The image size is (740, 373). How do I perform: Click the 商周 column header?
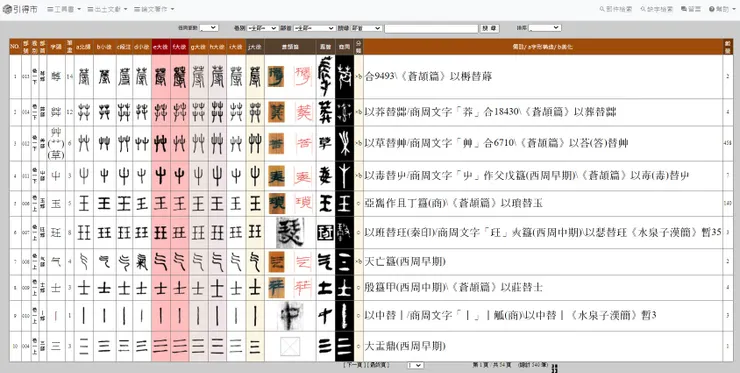[x=344, y=47]
